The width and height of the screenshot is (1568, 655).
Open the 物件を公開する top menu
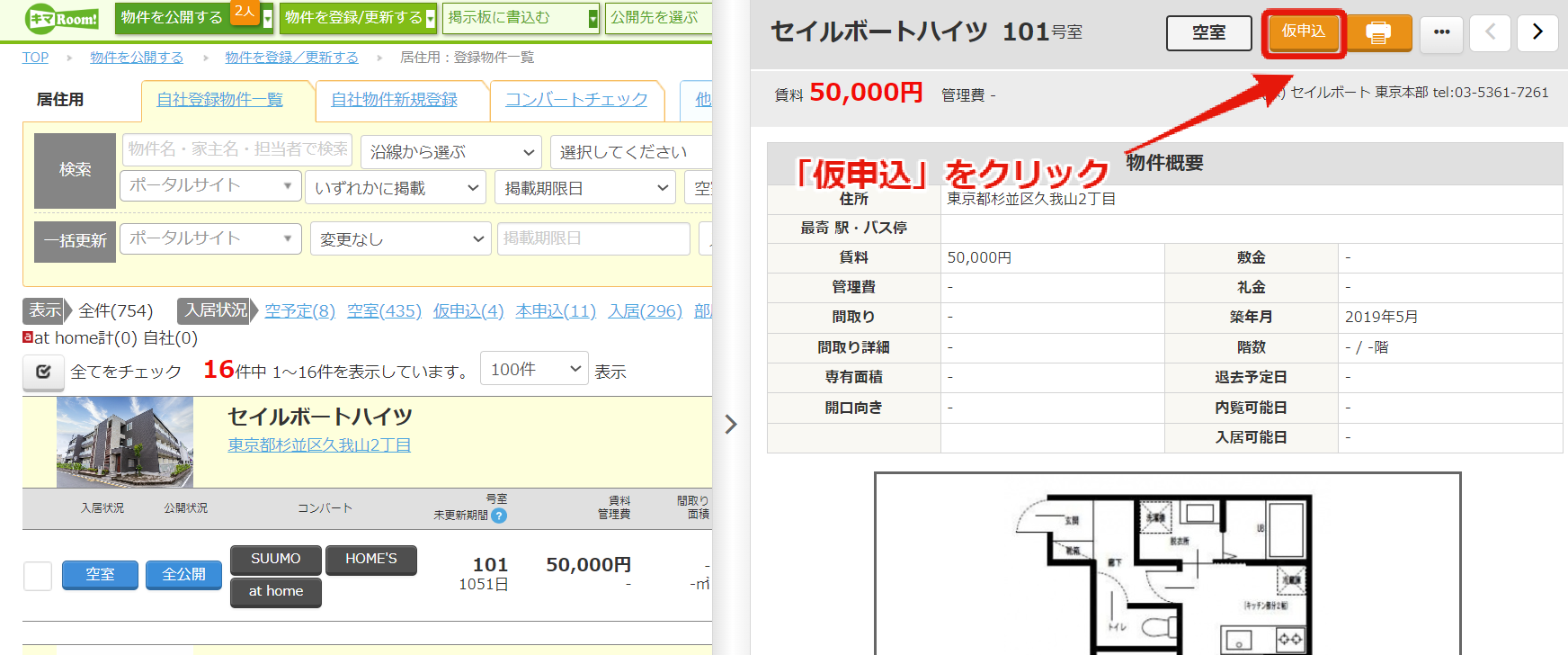(172, 18)
